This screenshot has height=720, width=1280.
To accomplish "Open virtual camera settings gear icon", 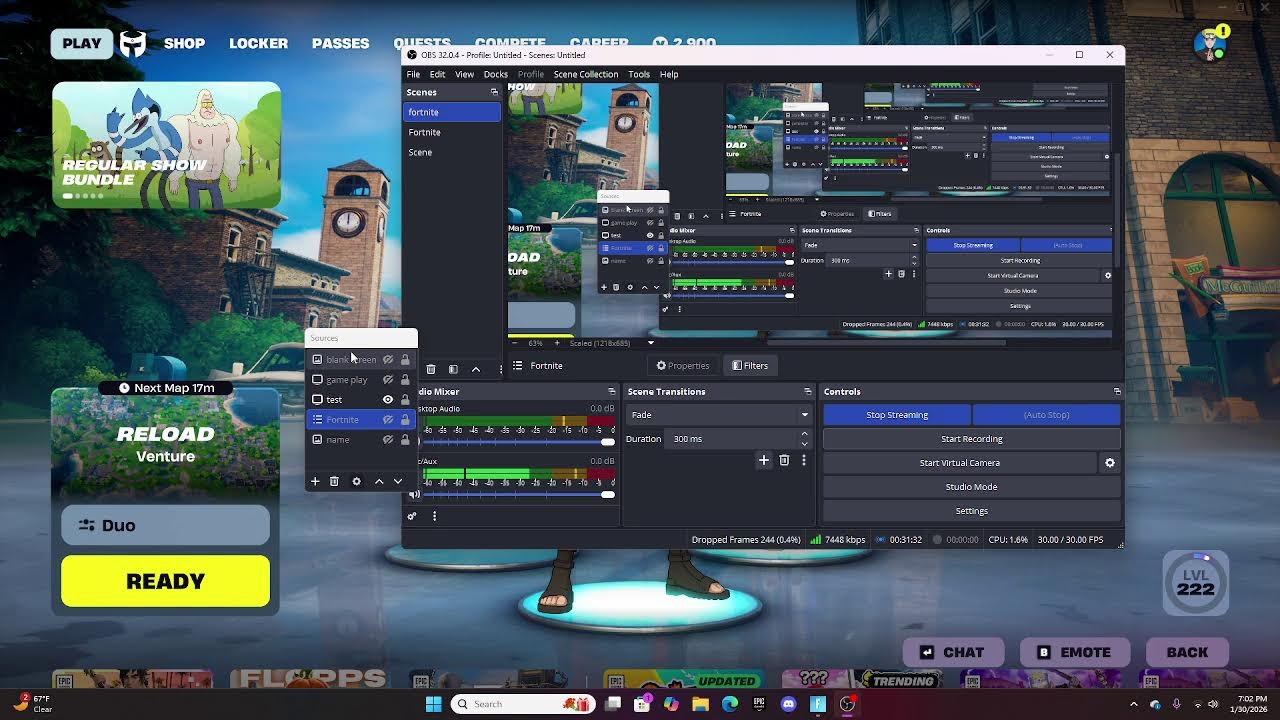I will point(1109,463).
